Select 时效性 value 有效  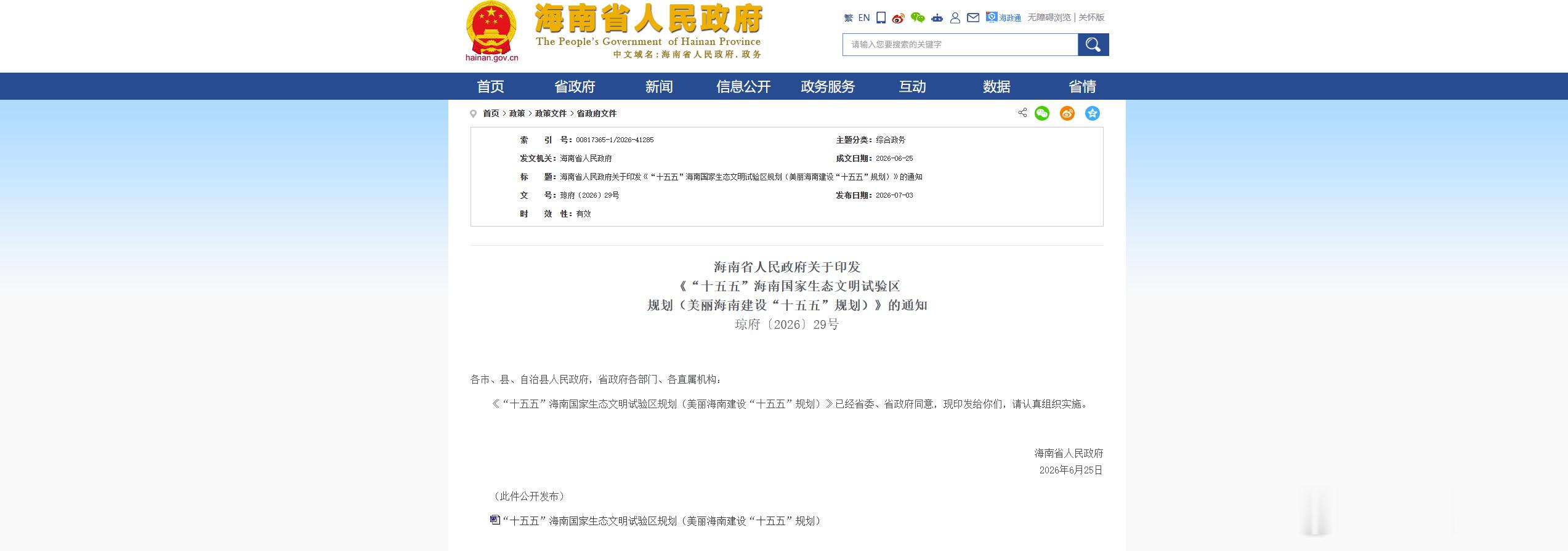click(x=583, y=214)
